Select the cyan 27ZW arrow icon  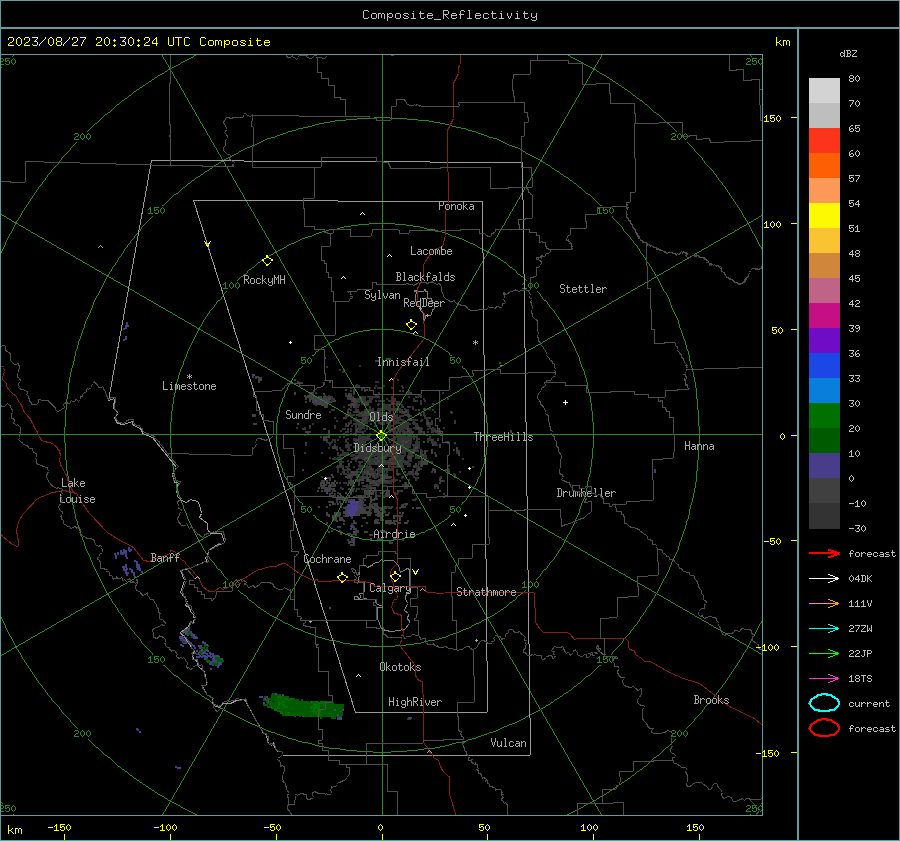[824, 629]
